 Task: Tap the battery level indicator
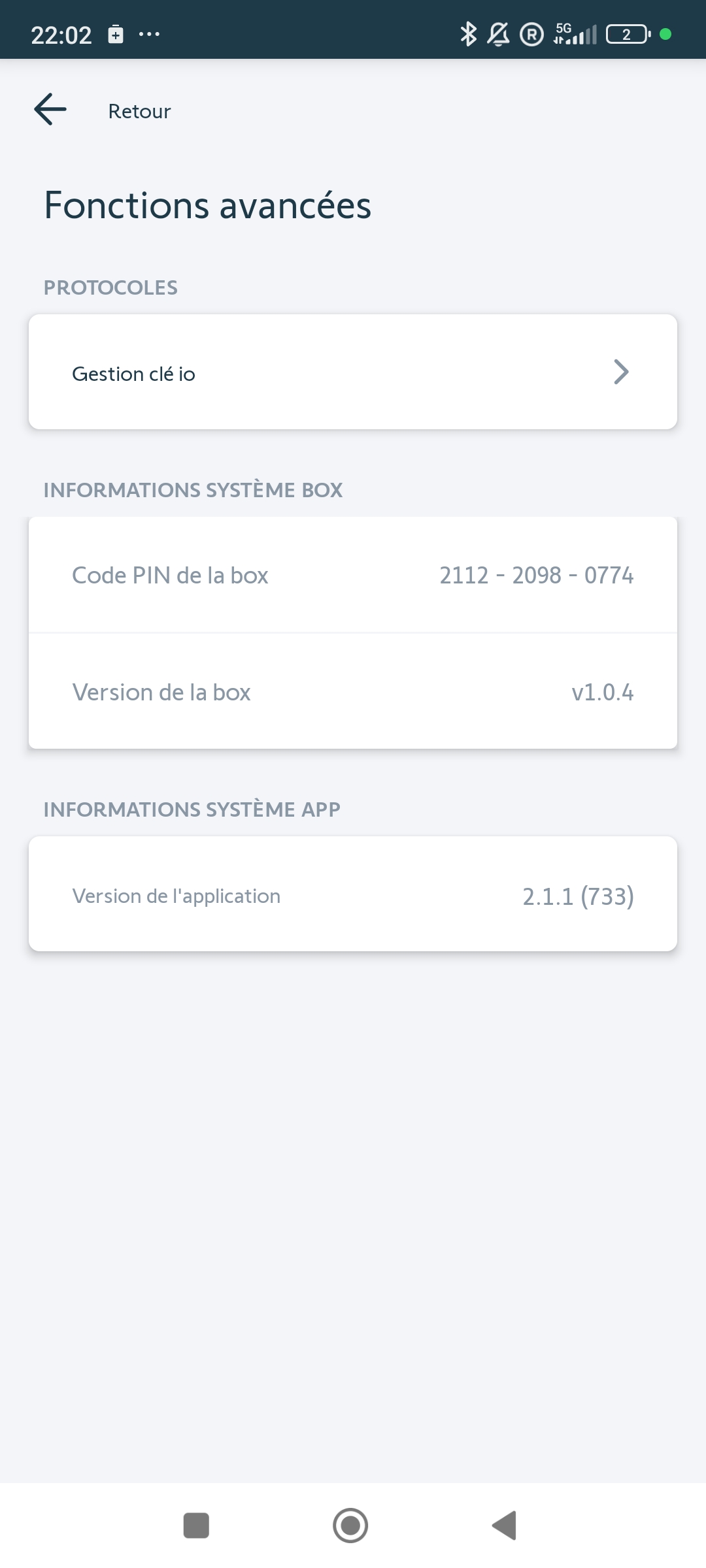coord(628,34)
